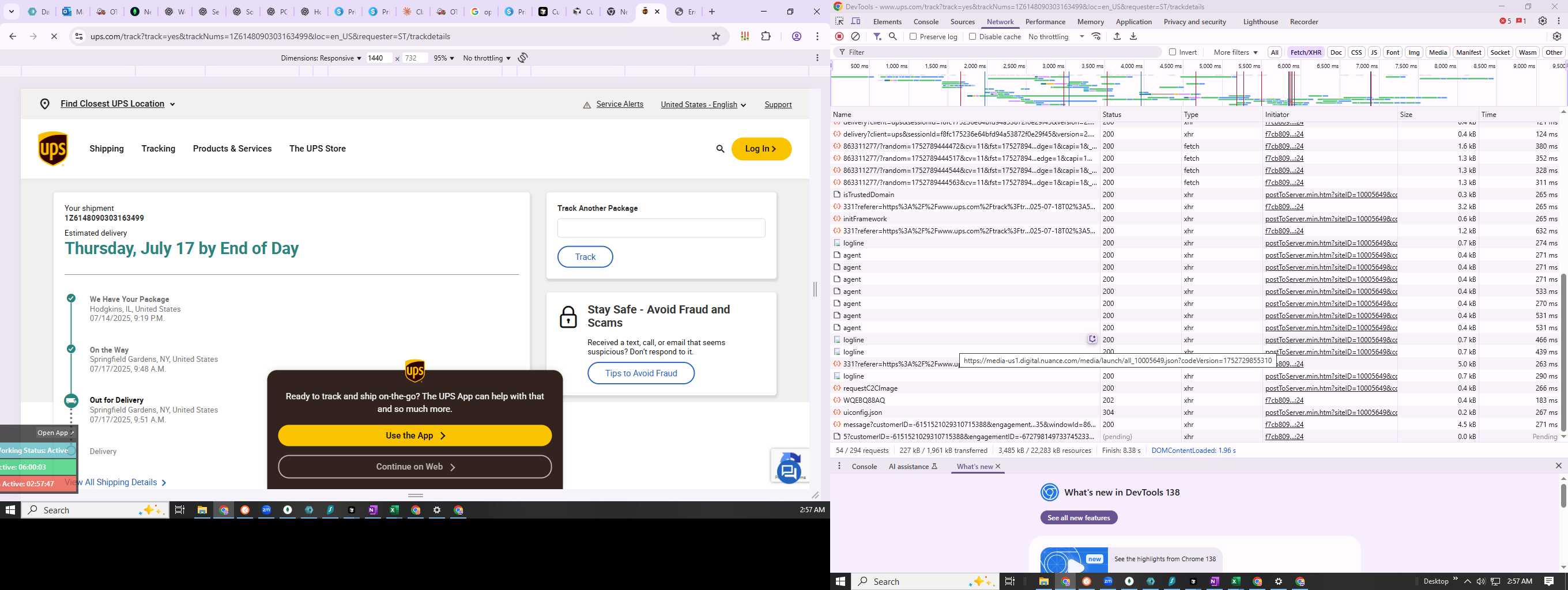This screenshot has width=1568, height=590.
Task: Open DevTools main settings gear
Action: [x=1543, y=21]
